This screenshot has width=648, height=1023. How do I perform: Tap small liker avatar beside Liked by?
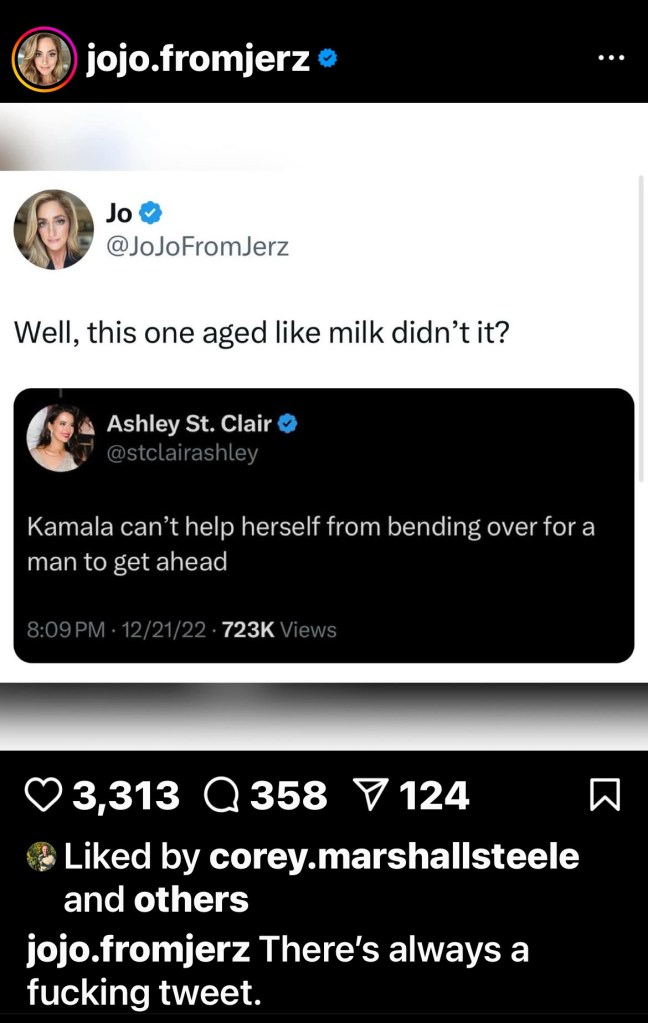(39, 856)
